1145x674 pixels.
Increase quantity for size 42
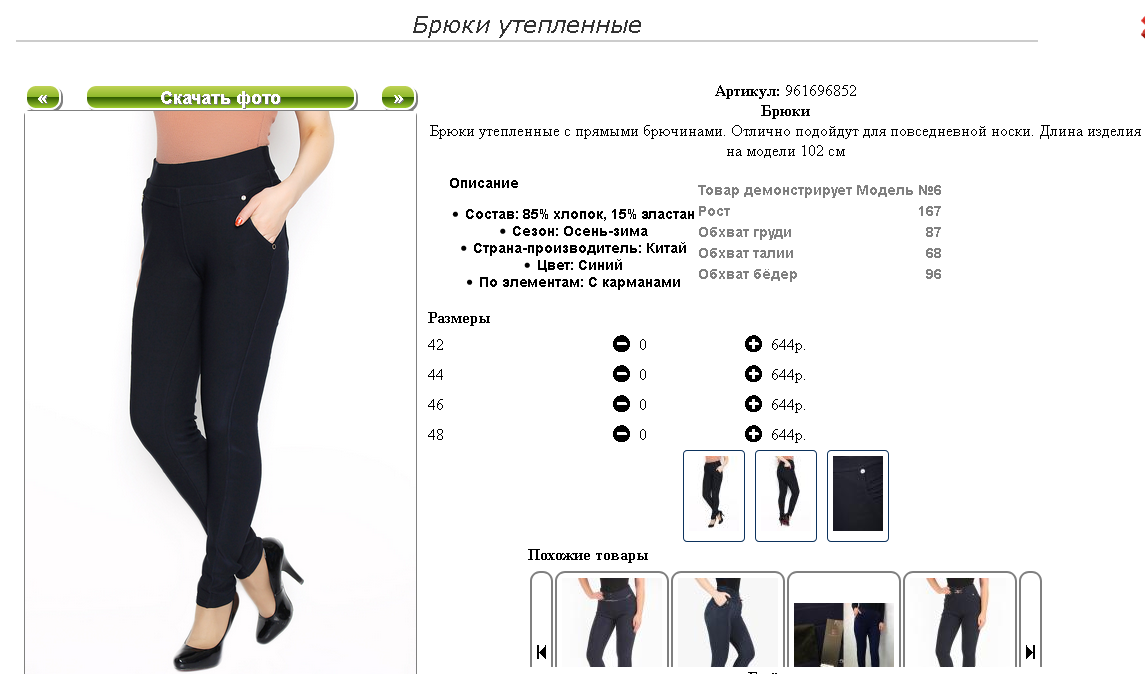coord(753,344)
